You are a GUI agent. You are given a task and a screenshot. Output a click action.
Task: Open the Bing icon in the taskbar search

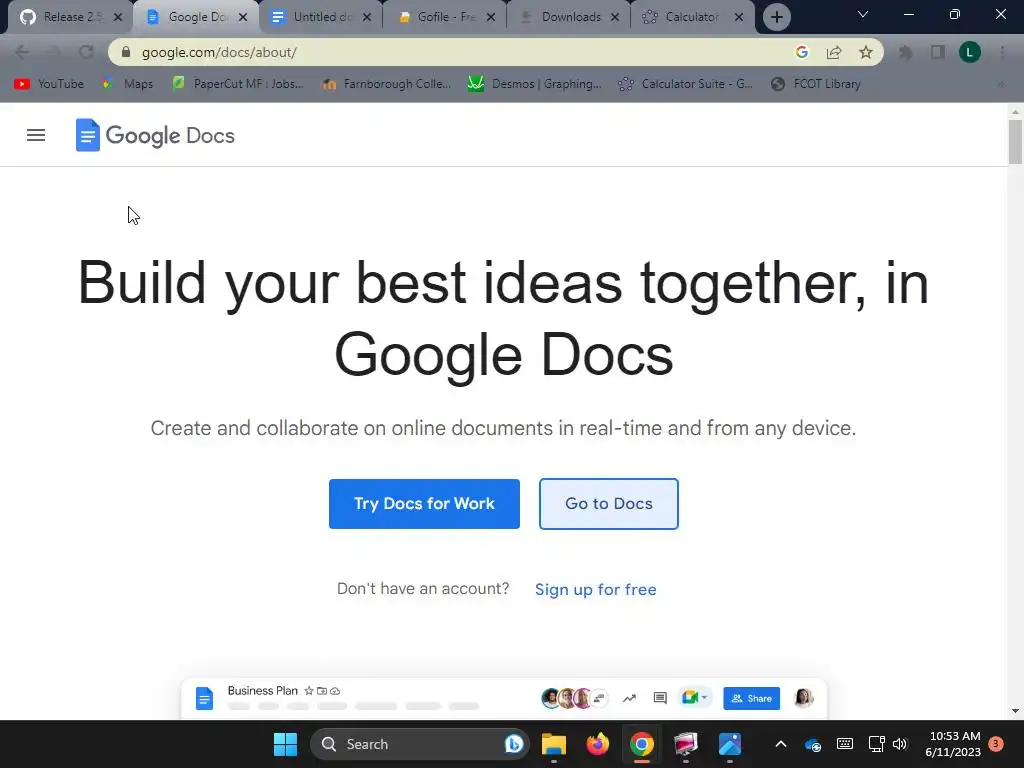514,744
